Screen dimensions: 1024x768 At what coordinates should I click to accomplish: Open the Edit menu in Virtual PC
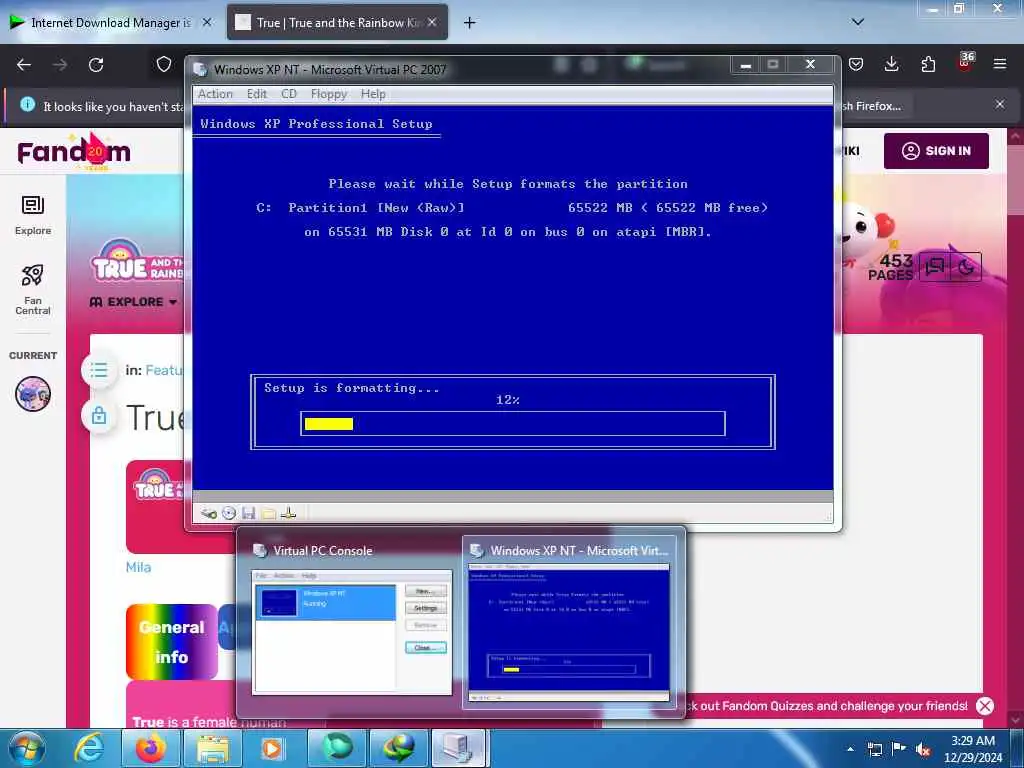click(x=257, y=94)
